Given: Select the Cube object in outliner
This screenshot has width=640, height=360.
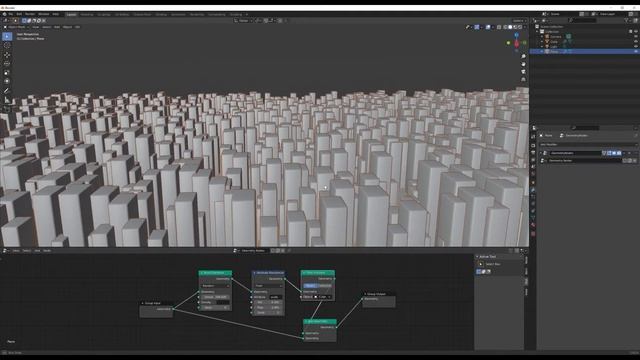Looking at the screenshot, I should click(x=554, y=41).
